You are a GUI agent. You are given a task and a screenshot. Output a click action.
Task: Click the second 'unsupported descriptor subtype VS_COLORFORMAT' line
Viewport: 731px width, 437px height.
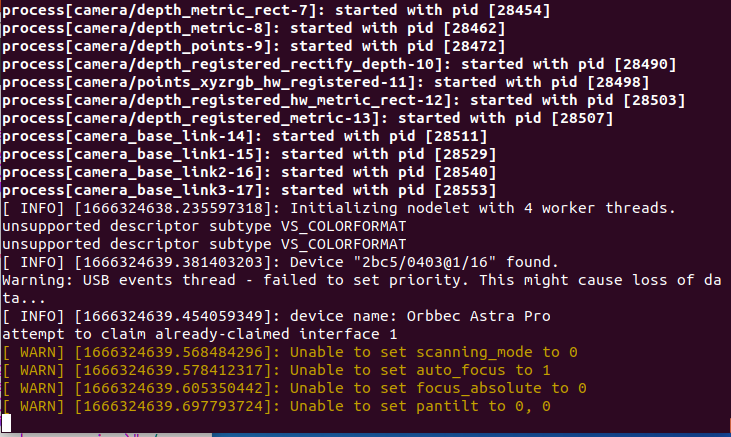pos(204,244)
